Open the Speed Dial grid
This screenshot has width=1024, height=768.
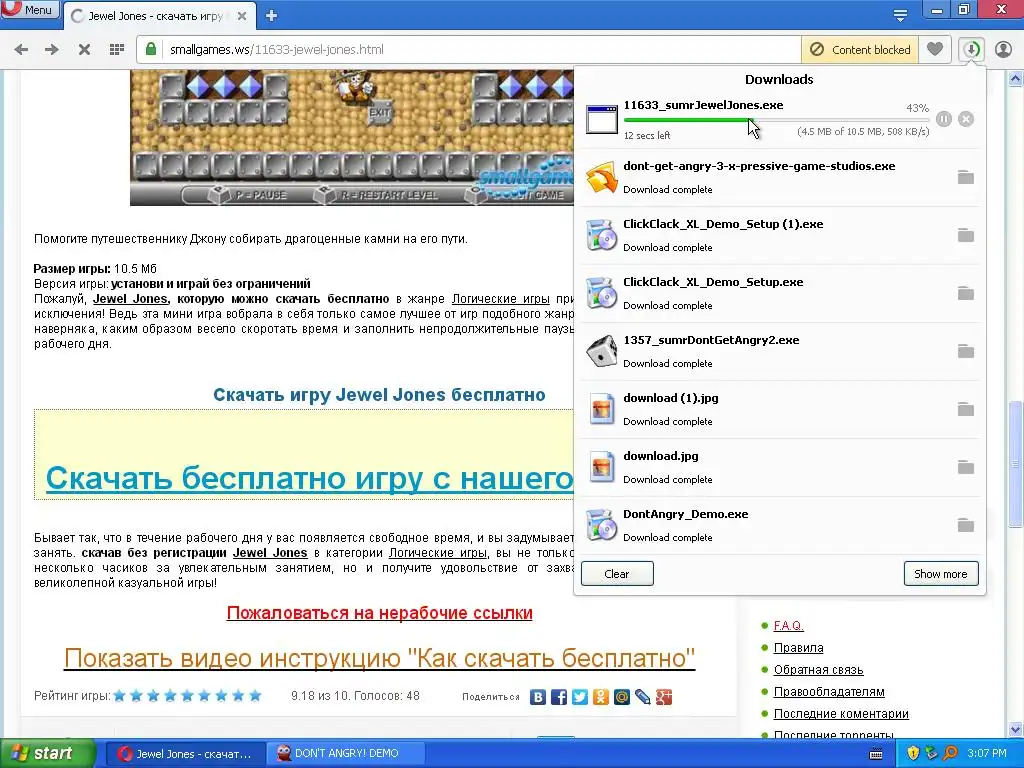click(x=117, y=50)
